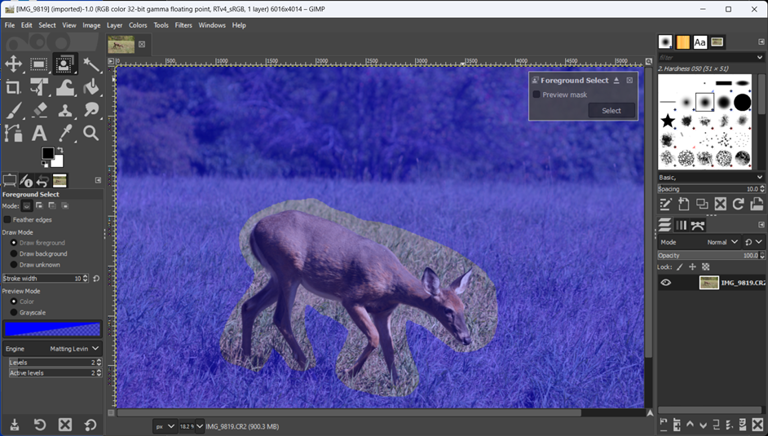Toggle lock pixels brush icon
This screenshot has height=436, width=768.
pyautogui.click(x=680, y=267)
